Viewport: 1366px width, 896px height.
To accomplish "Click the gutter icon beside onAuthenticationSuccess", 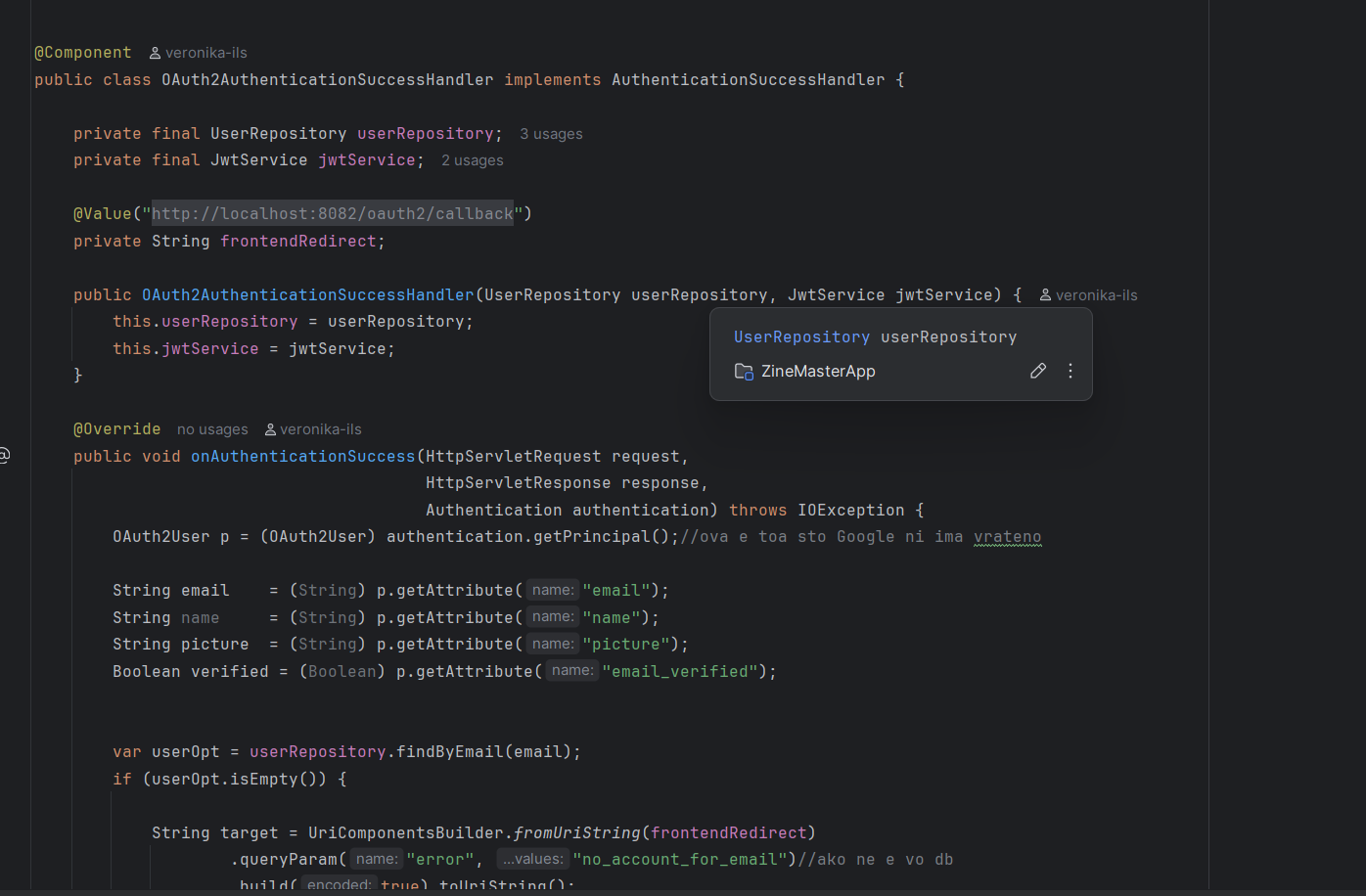I will pyautogui.click(x=5, y=455).
